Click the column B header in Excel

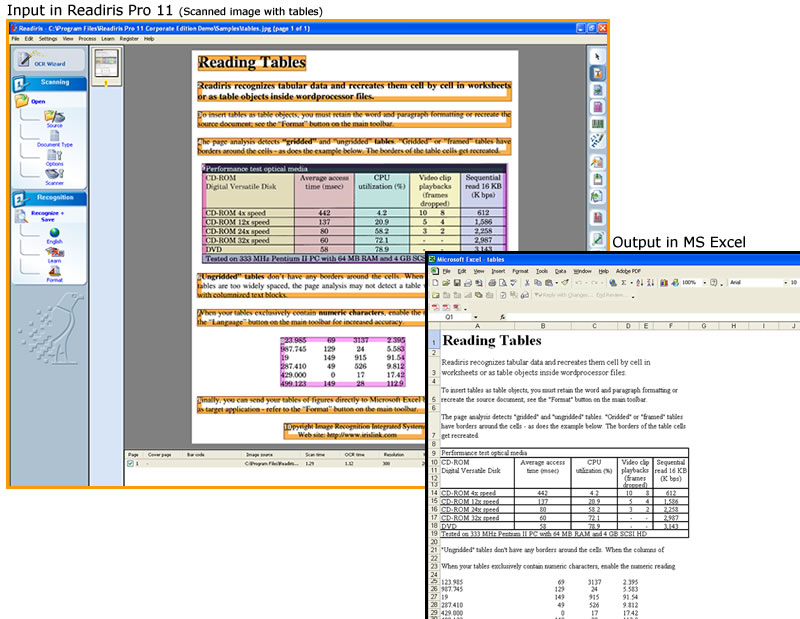tap(542, 325)
